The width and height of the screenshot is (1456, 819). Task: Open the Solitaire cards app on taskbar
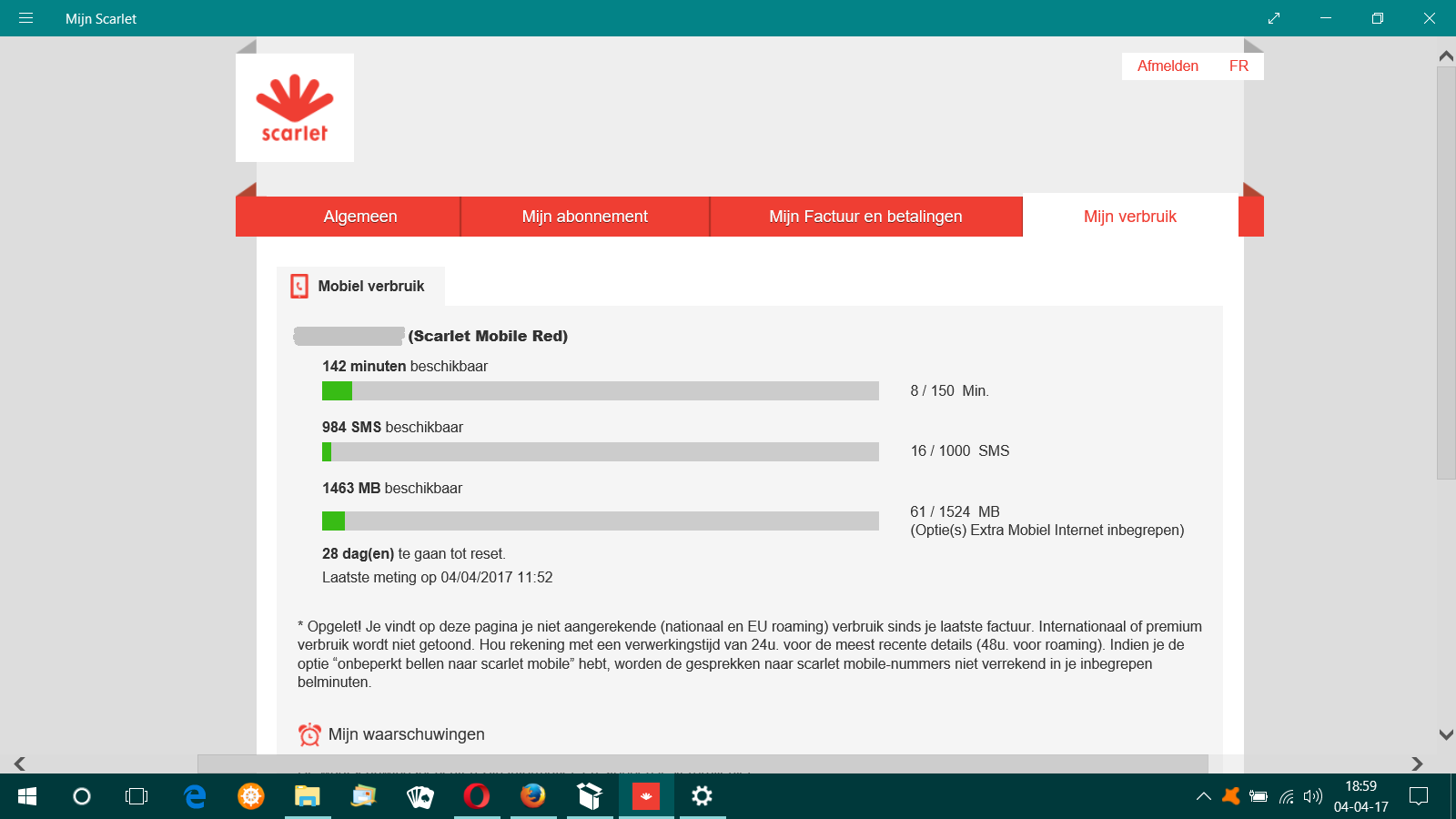tap(420, 796)
